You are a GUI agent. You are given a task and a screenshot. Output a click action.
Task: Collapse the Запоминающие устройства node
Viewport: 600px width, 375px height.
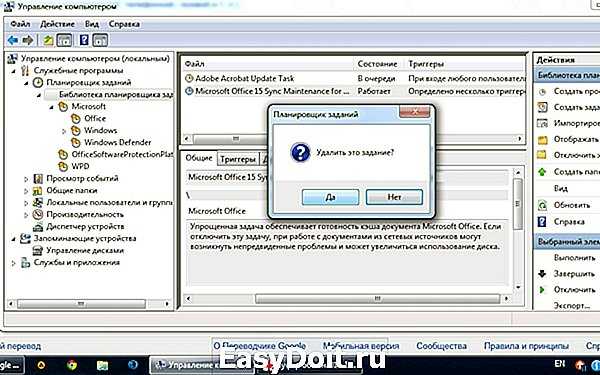(14, 238)
